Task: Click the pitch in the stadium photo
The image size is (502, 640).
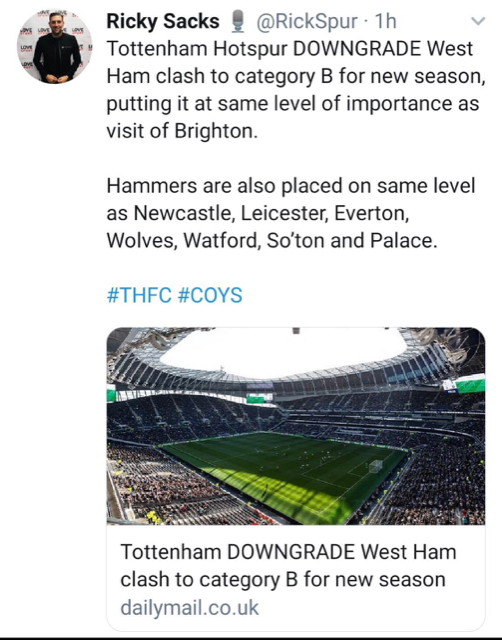Action: tap(286, 473)
